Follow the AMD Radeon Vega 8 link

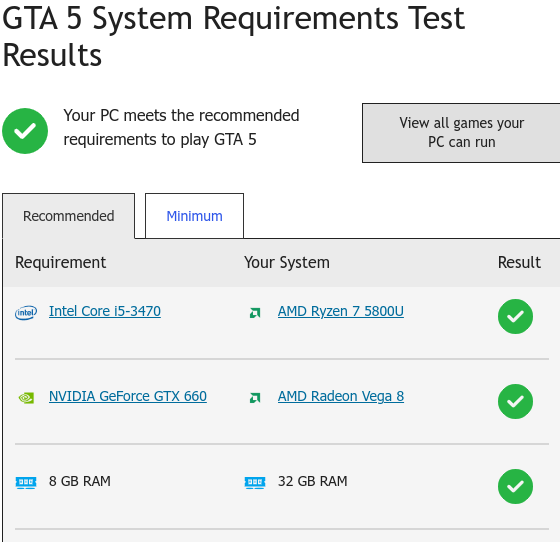coord(341,396)
